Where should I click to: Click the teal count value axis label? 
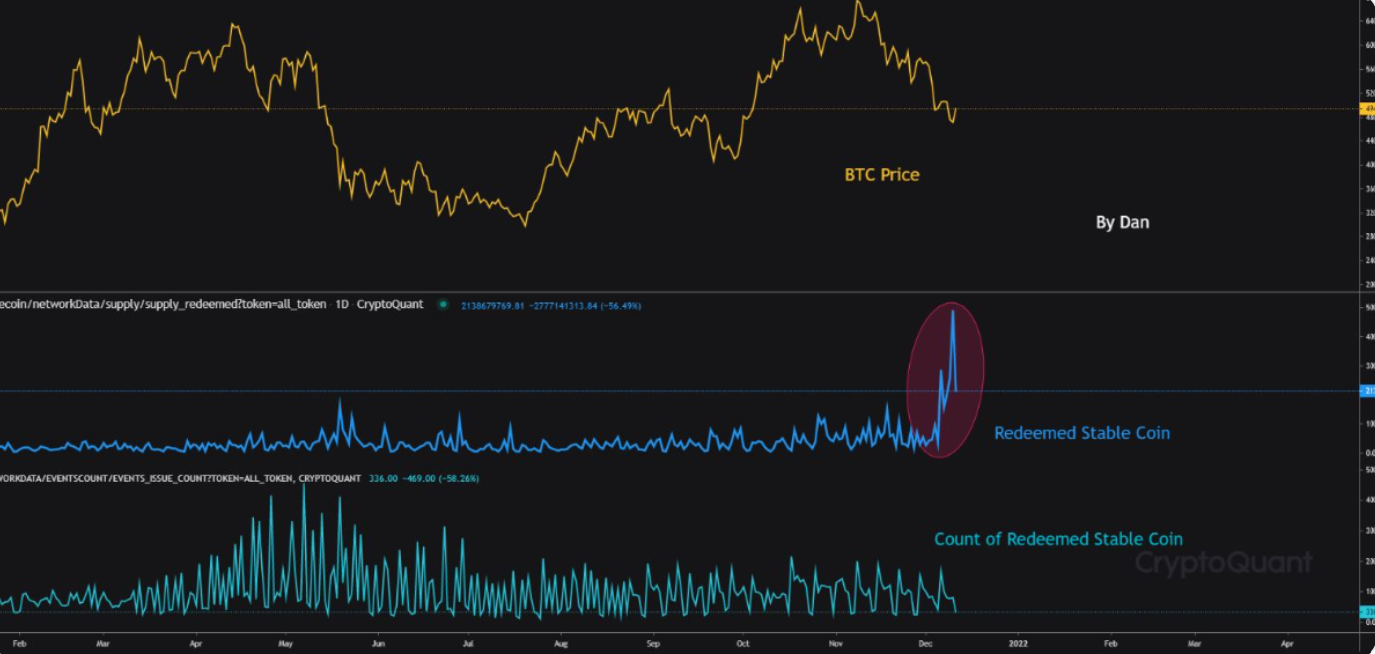1368,611
